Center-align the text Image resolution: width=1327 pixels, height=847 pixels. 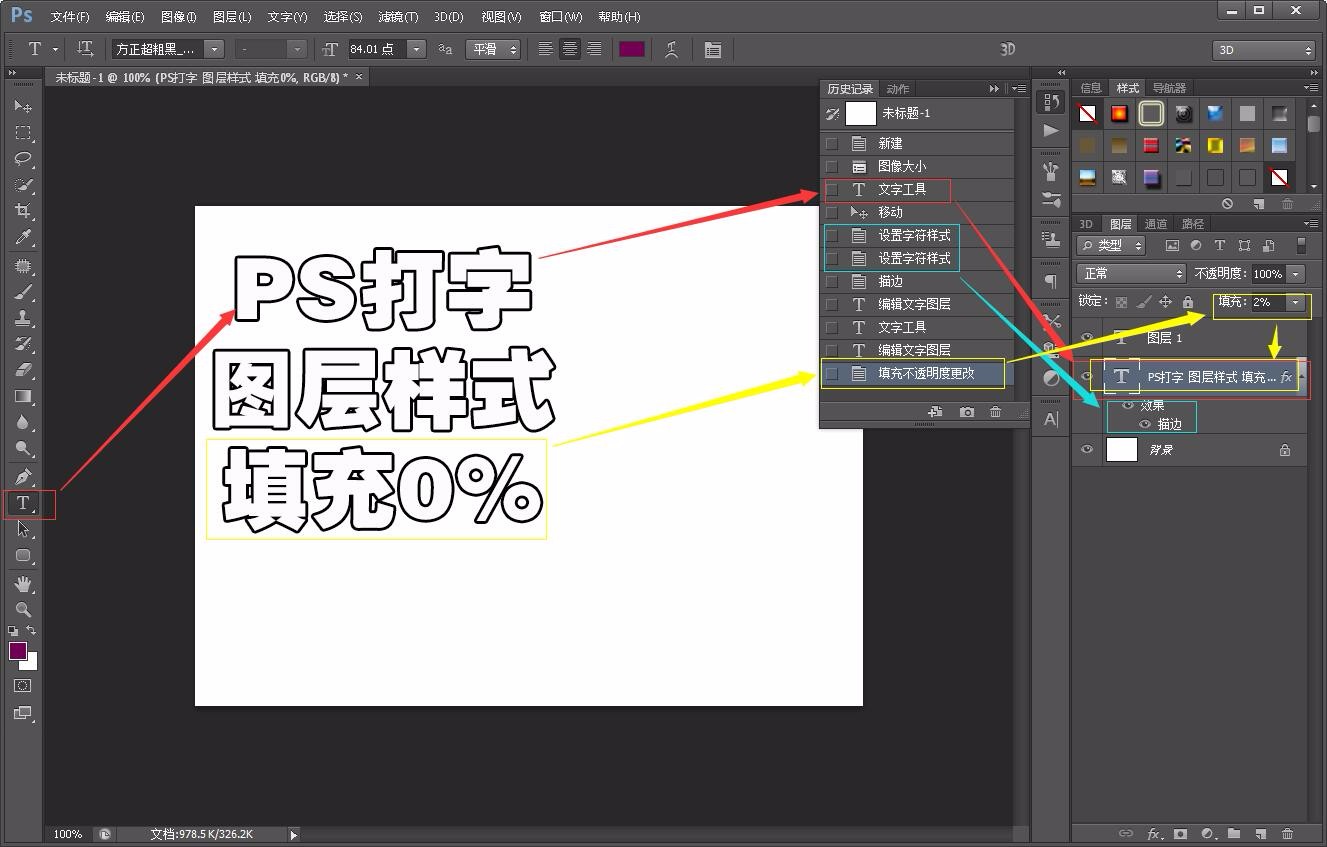coord(570,49)
